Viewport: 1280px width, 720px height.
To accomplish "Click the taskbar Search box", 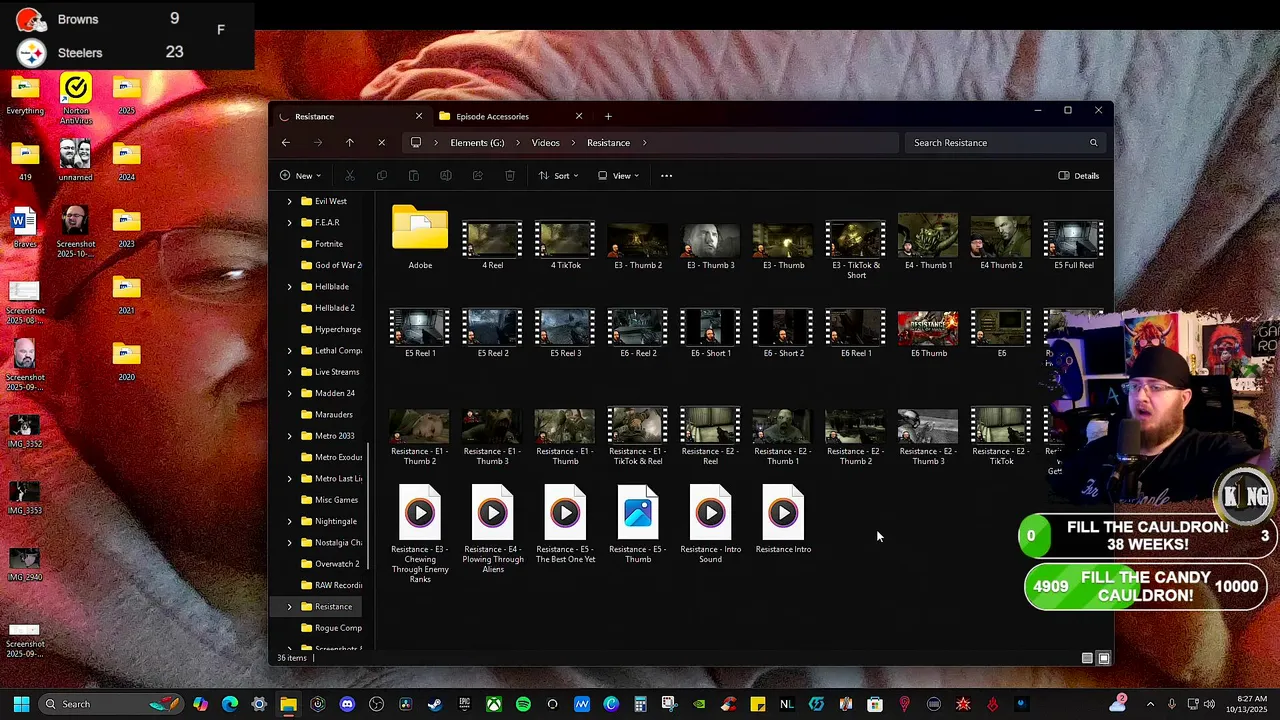I will (110, 704).
